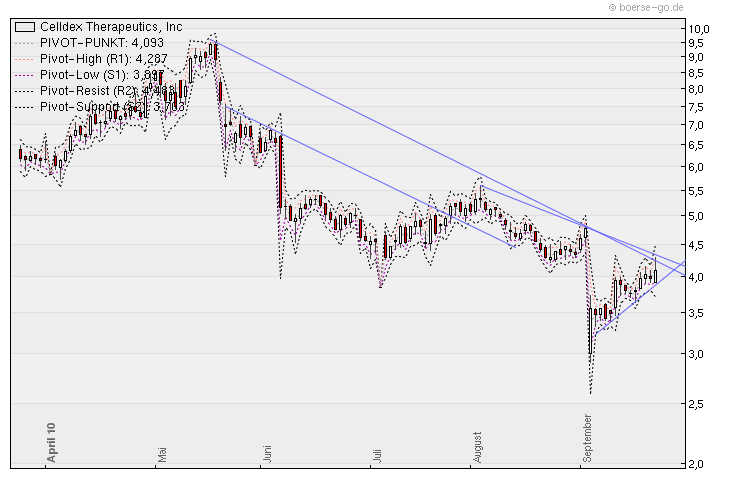This screenshot has height=481, width=730.
Task: Click the Juni month axis label
Action: (268, 452)
